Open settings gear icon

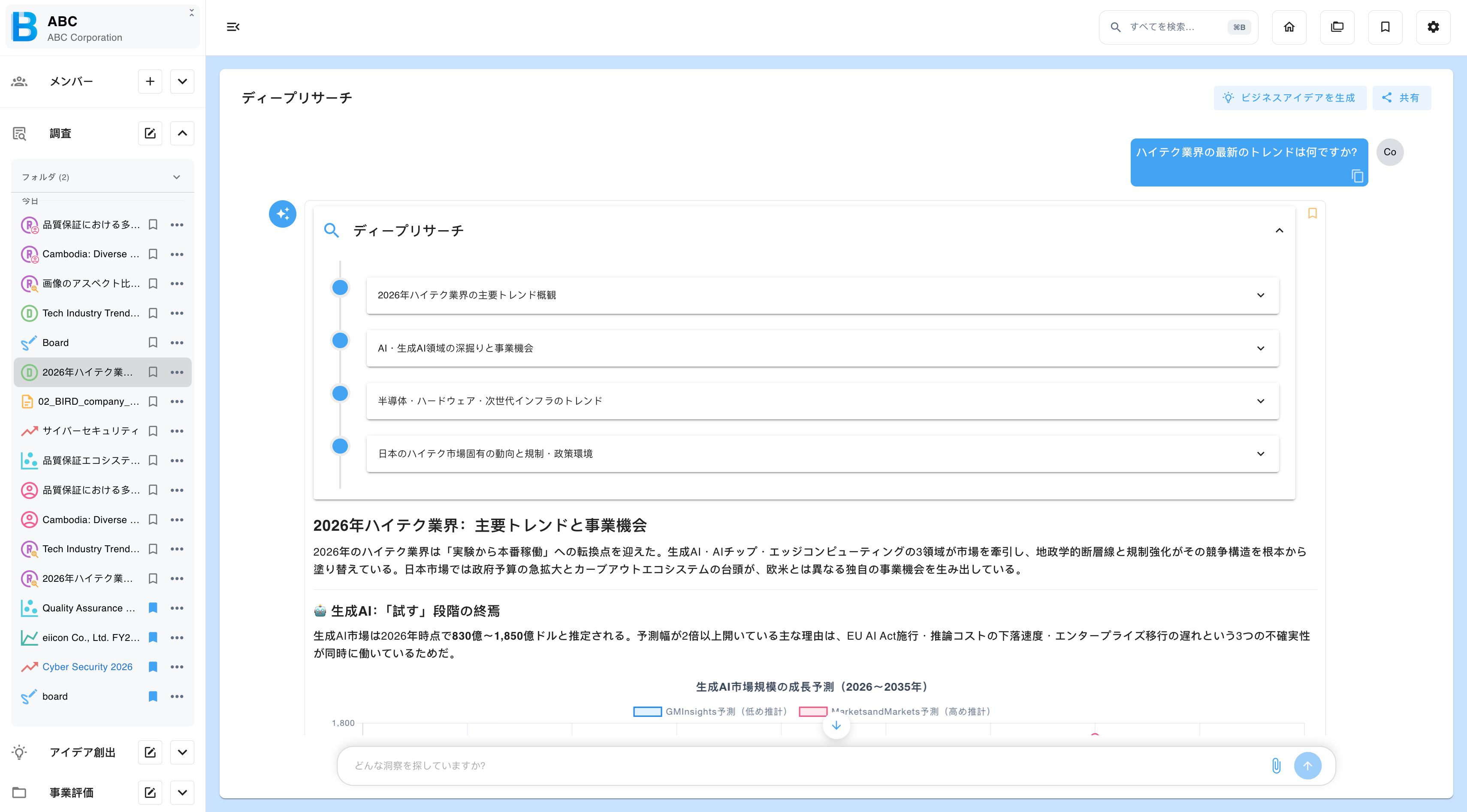[1434, 27]
